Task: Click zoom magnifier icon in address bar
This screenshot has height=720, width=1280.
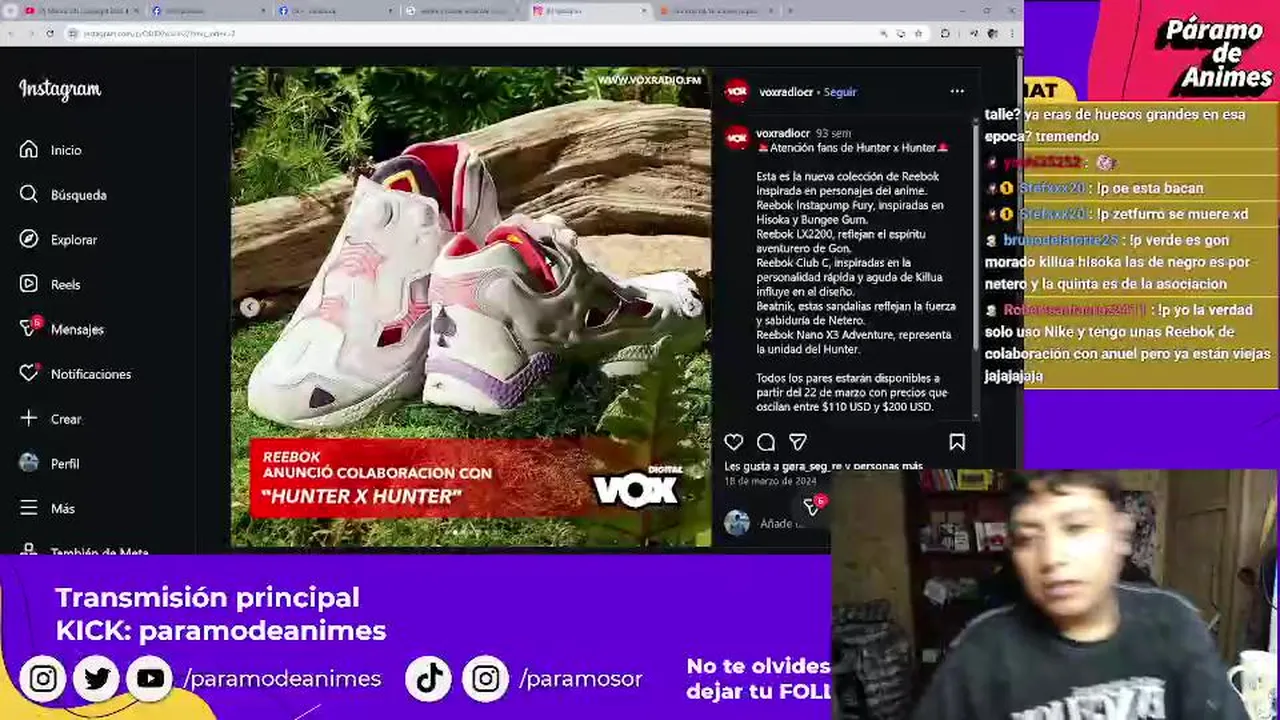Action: click(x=883, y=33)
